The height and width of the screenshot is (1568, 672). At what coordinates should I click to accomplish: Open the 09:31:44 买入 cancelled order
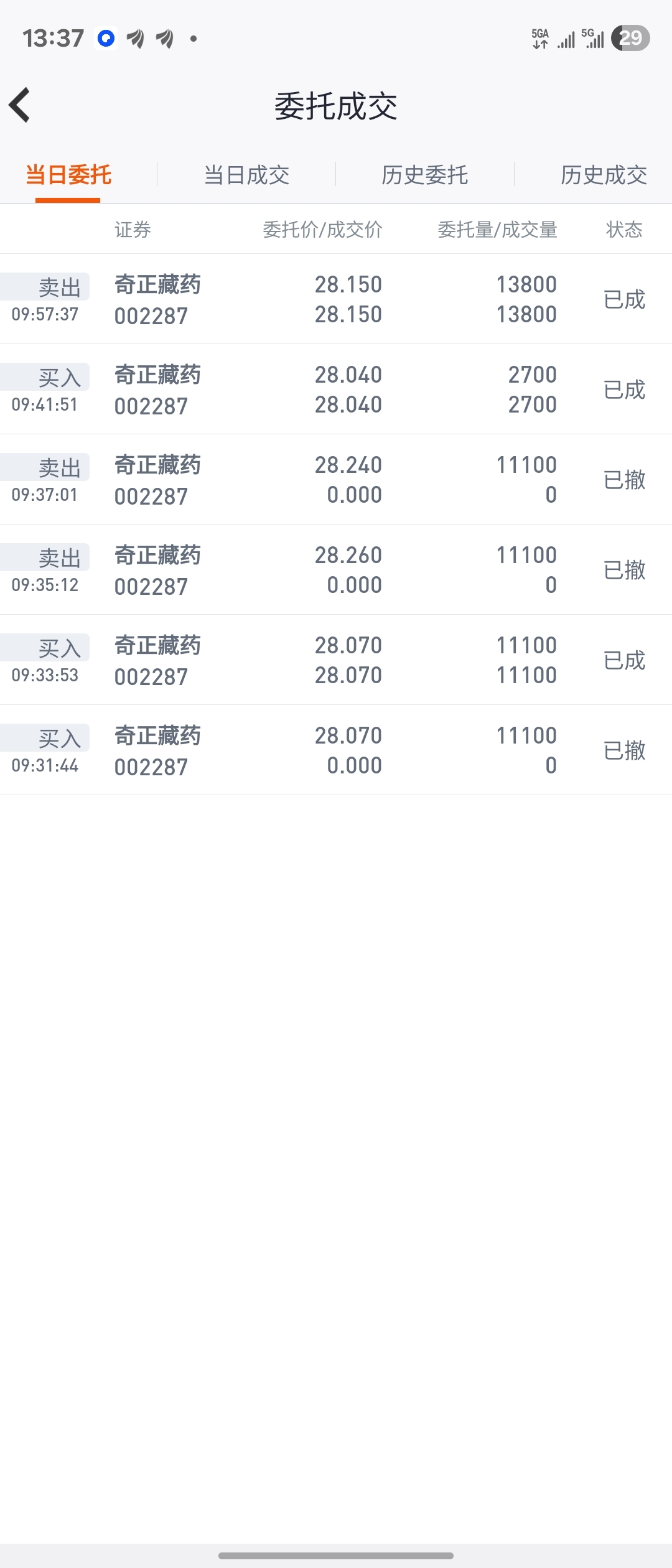coord(336,750)
